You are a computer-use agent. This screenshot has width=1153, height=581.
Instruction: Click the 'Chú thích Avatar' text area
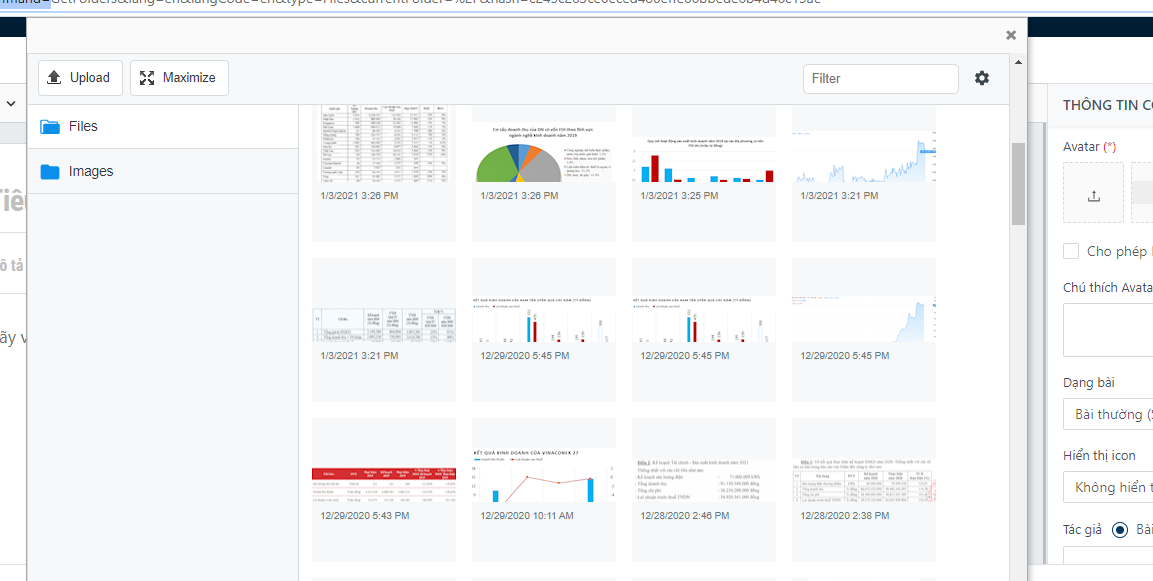click(x=1108, y=329)
